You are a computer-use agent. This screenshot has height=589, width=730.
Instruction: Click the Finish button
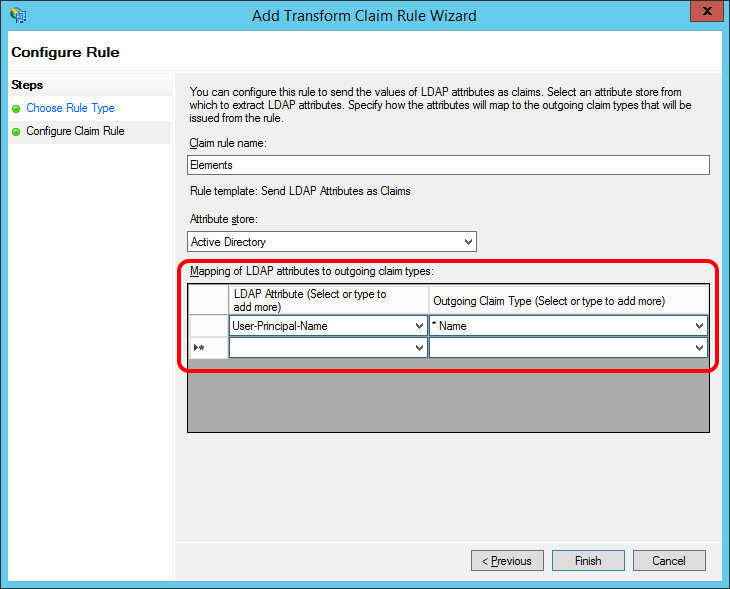pos(588,561)
